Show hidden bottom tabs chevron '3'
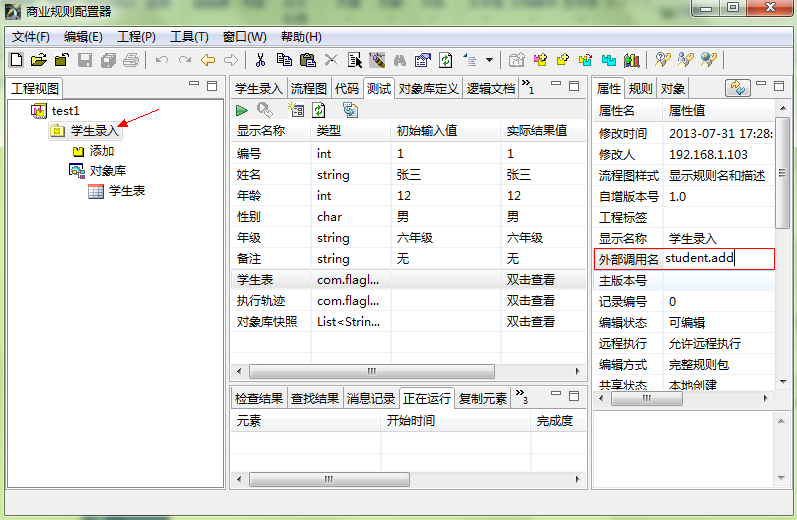The image size is (797, 520). tap(522, 396)
